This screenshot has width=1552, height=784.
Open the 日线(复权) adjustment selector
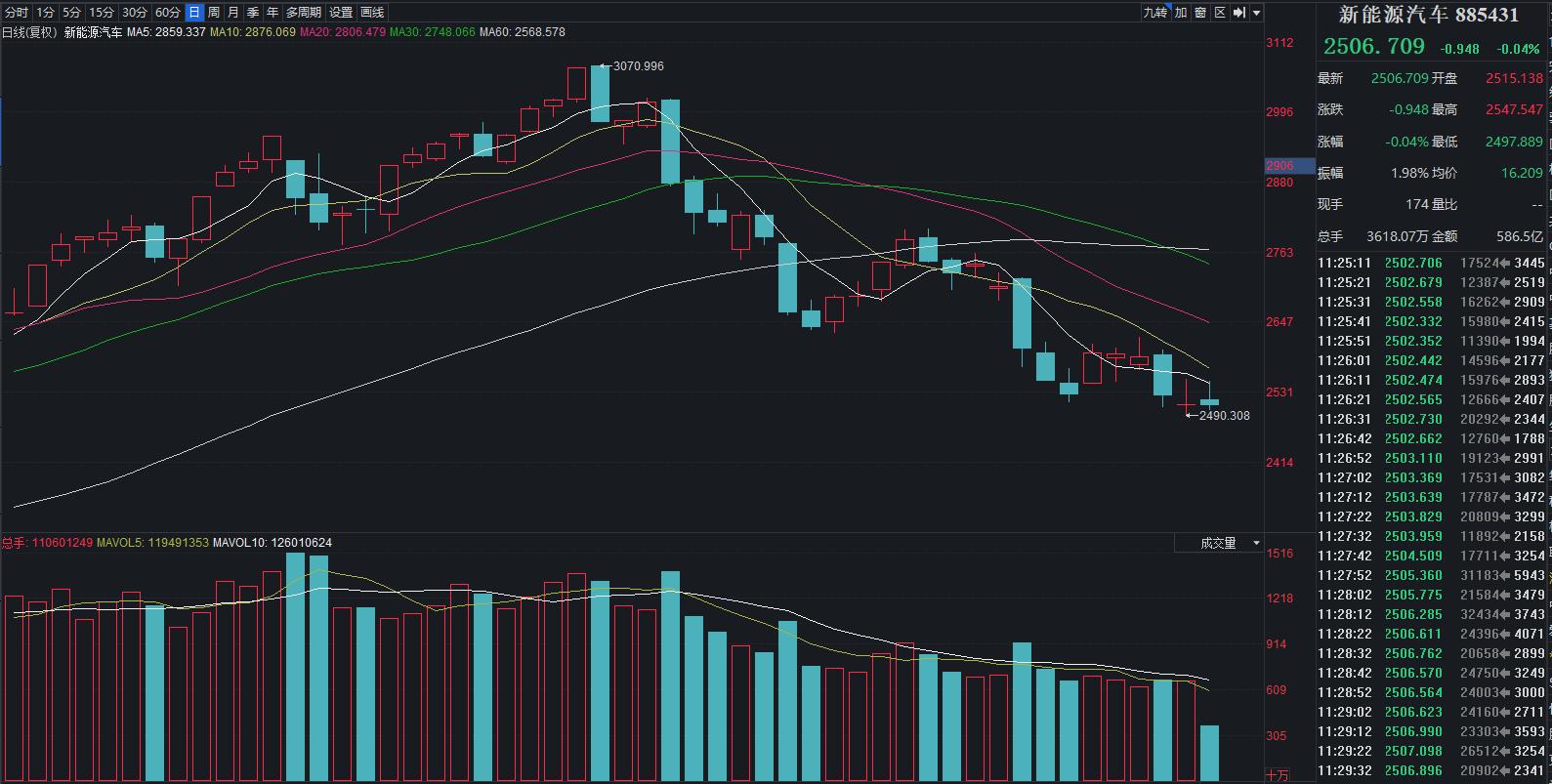(29, 32)
